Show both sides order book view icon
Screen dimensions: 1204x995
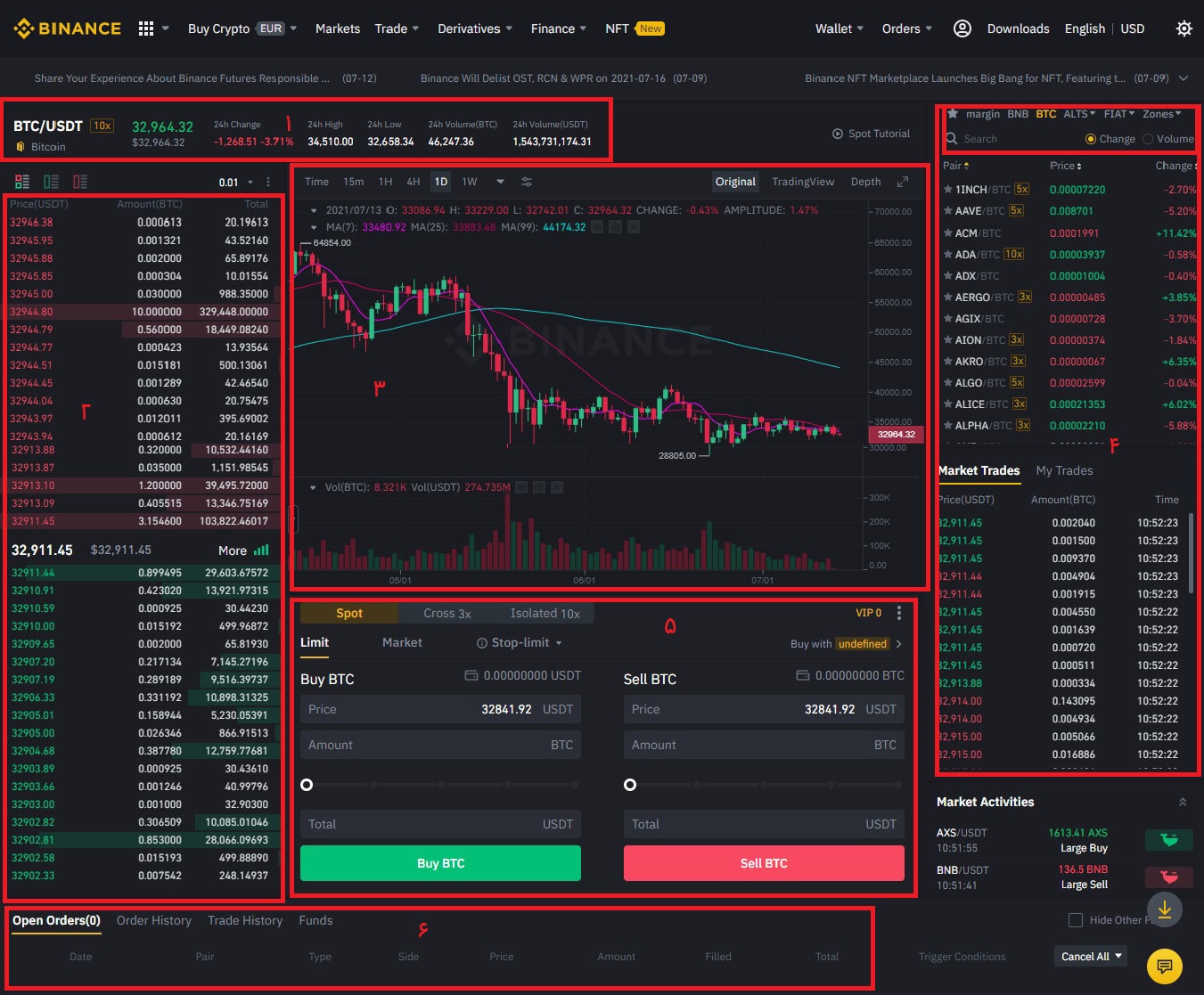(x=22, y=182)
